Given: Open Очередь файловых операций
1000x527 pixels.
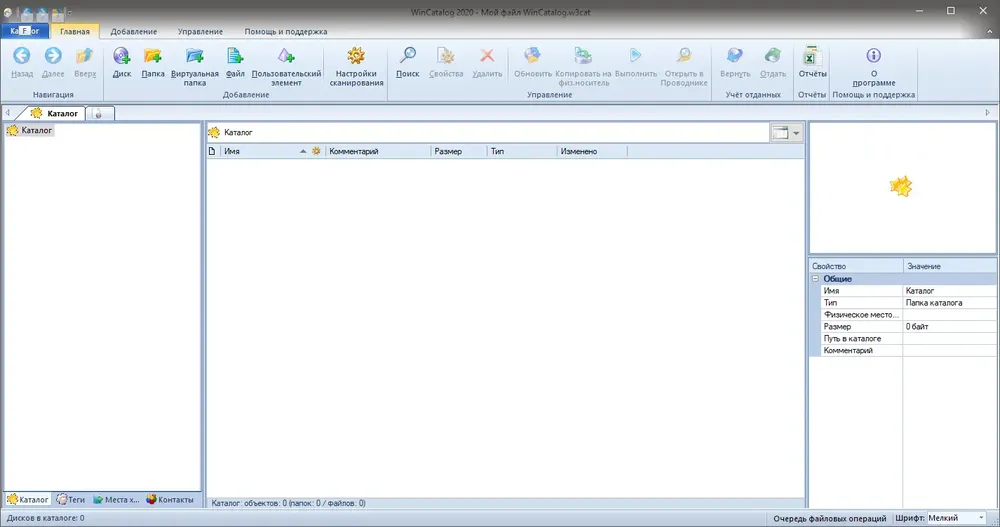Looking at the screenshot, I should point(830,518).
